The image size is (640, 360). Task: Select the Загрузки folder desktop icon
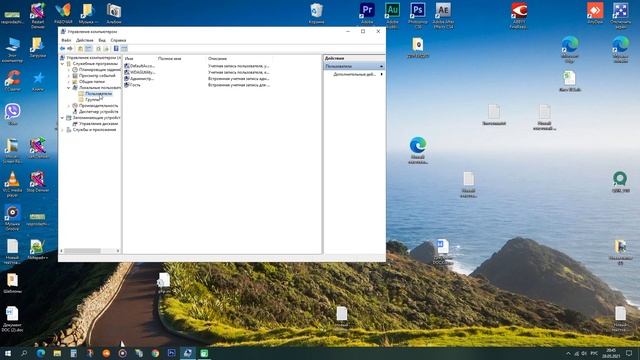click(x=38, y=47)
